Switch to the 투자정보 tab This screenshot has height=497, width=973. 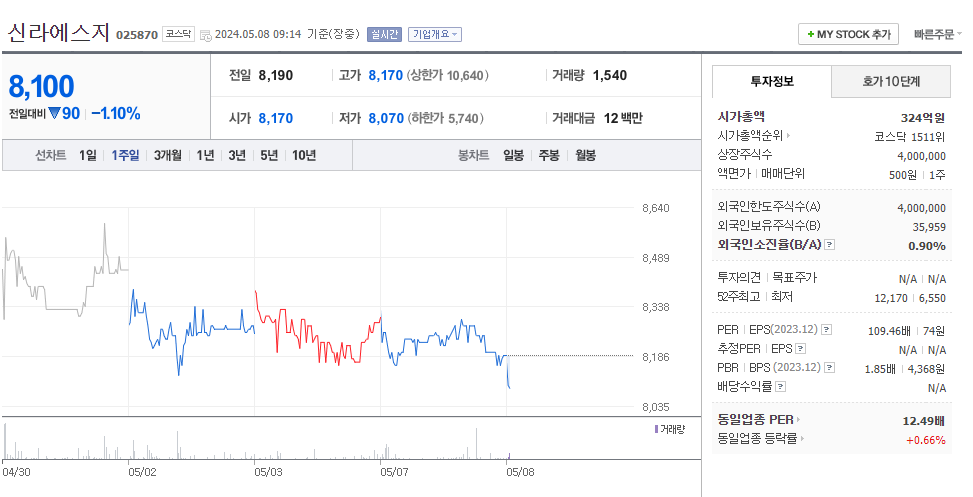click(772, 81)
